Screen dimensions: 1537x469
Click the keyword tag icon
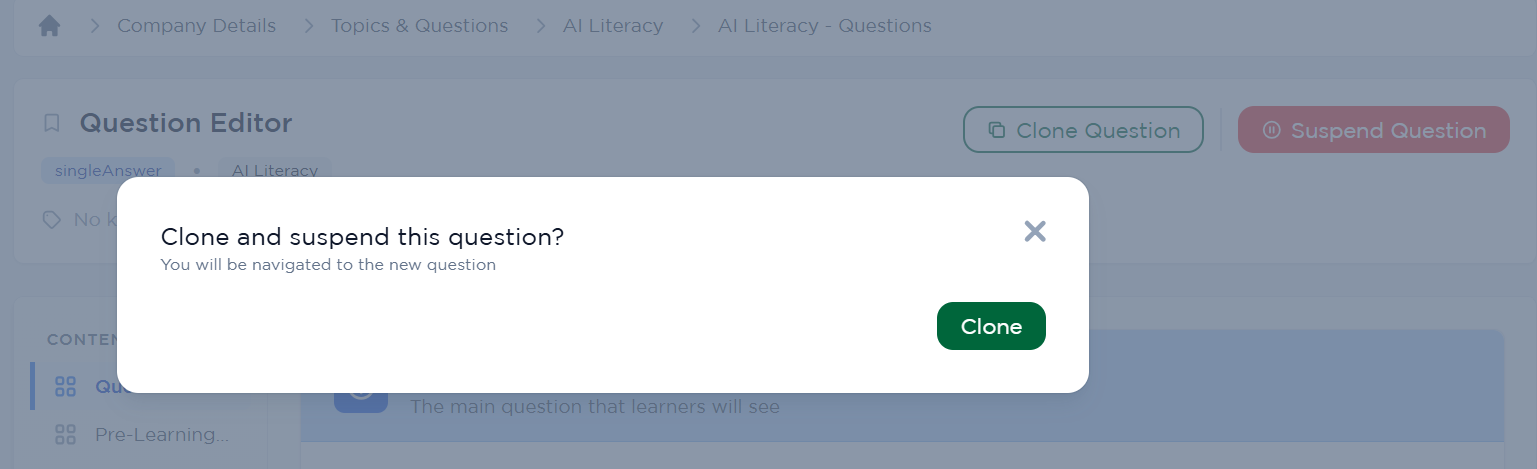(x=52, y=219)
